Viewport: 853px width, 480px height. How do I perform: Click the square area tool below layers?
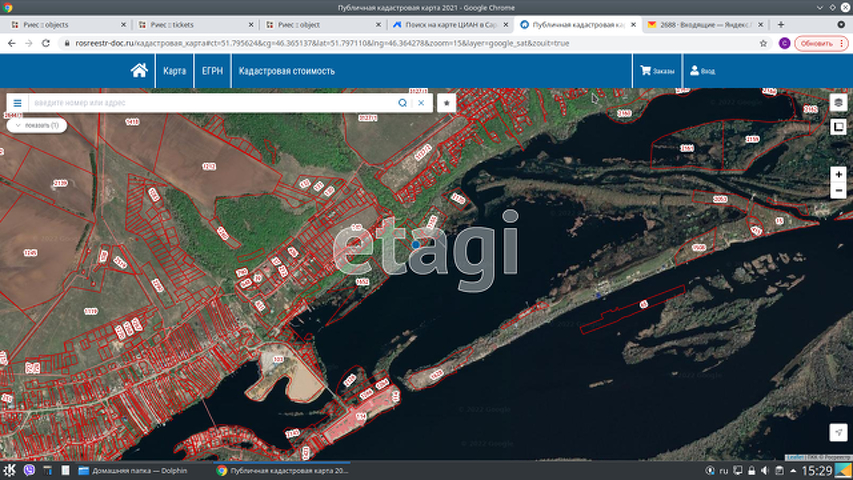point(838,127)
